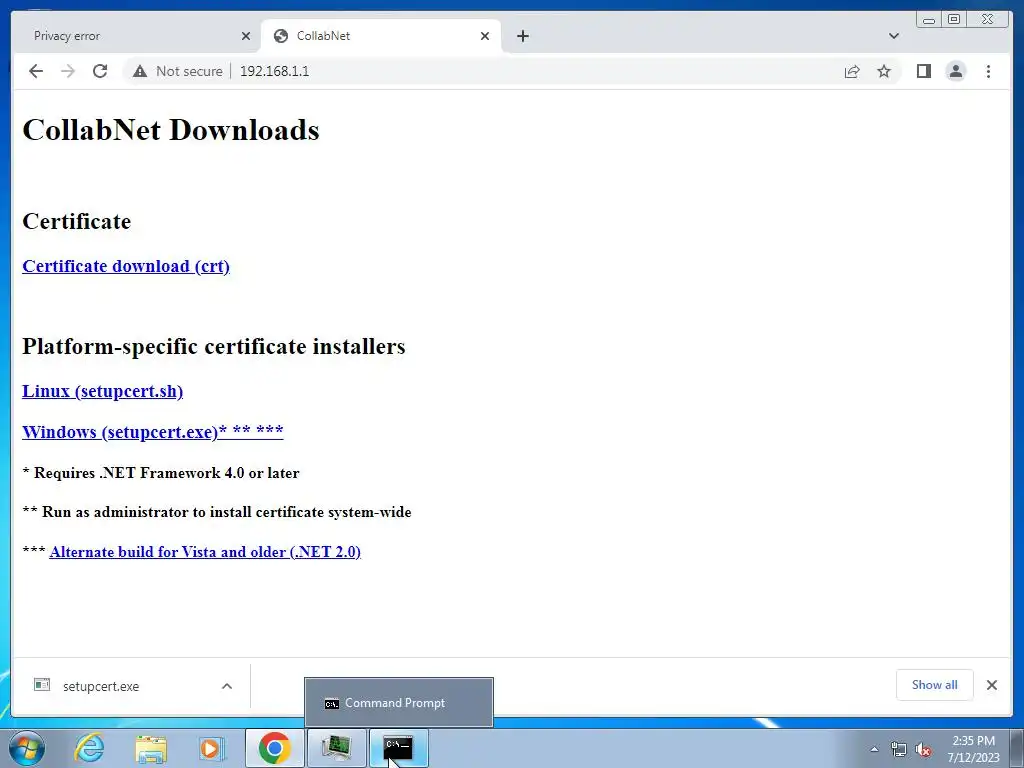
Task: Expand the tab search dropdown
Action: tap(894, 36)
